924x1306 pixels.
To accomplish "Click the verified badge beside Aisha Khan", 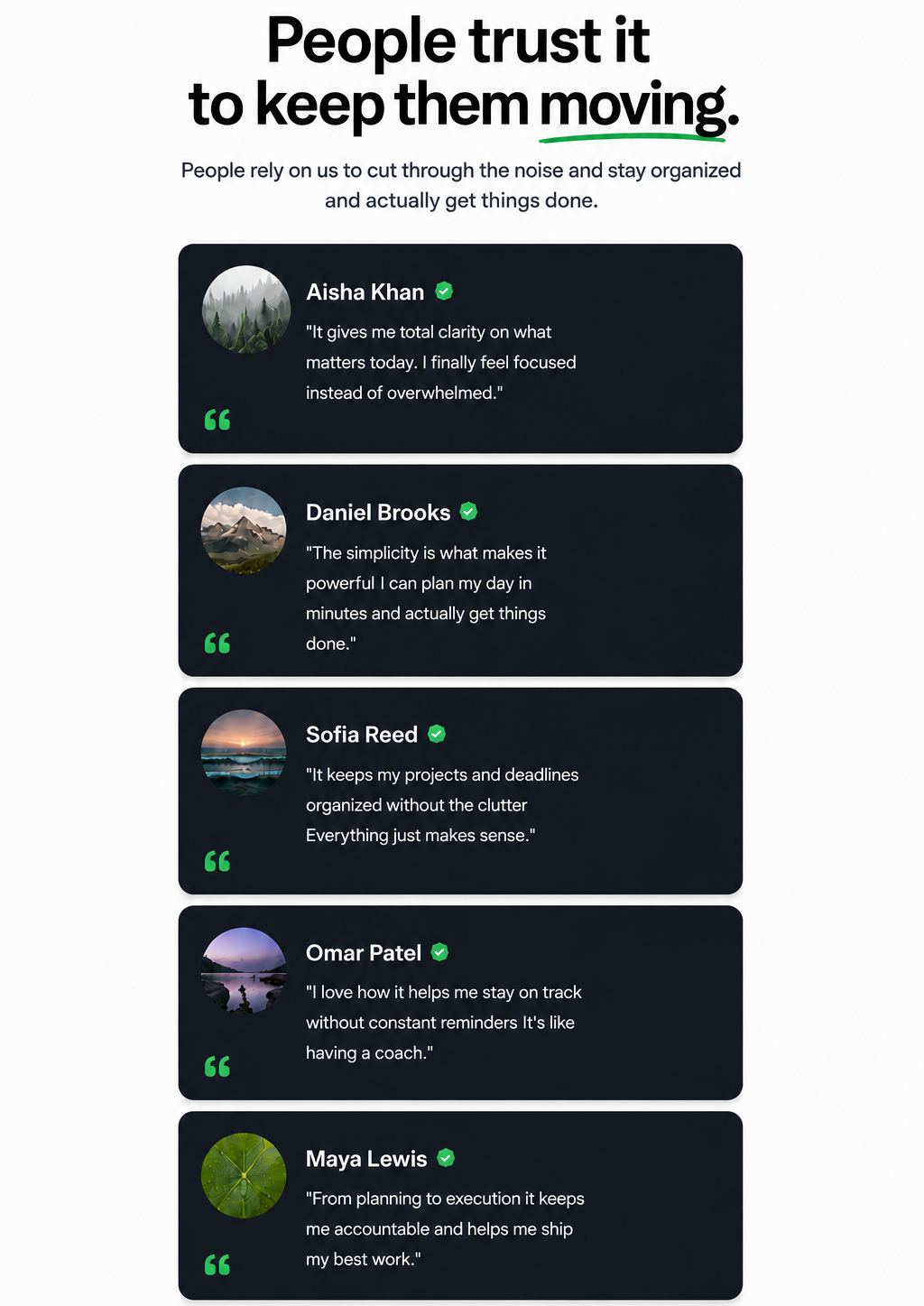I will pyautogui.click(x=444, y=291).
